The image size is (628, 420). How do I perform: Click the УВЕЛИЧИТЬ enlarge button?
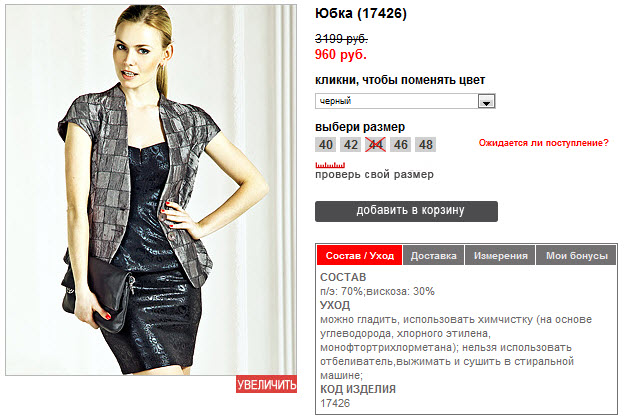click(266, 384)
